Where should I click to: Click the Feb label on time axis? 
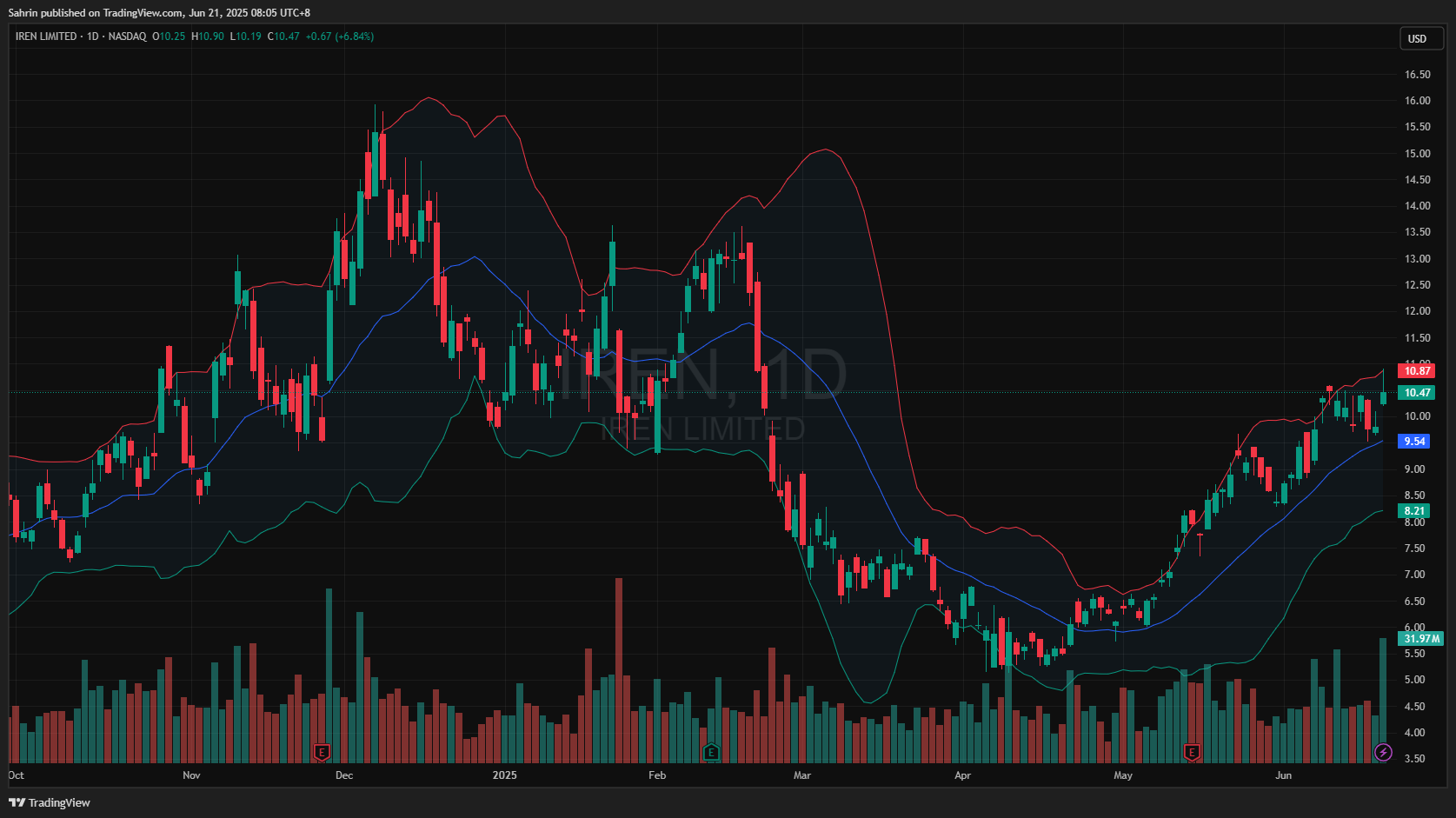657,775
